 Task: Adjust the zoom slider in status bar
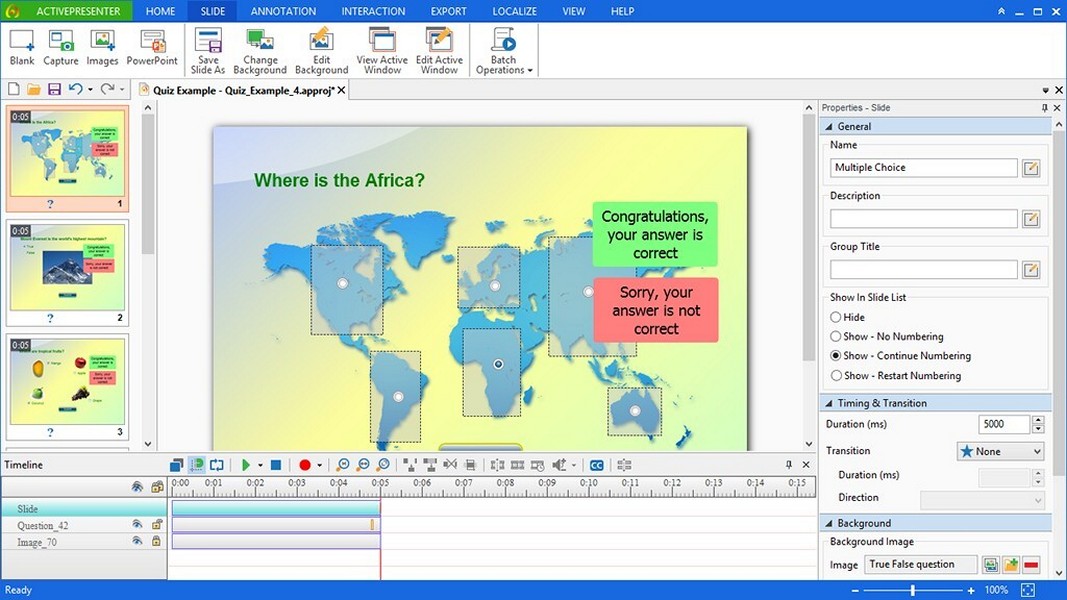(913, 590)
